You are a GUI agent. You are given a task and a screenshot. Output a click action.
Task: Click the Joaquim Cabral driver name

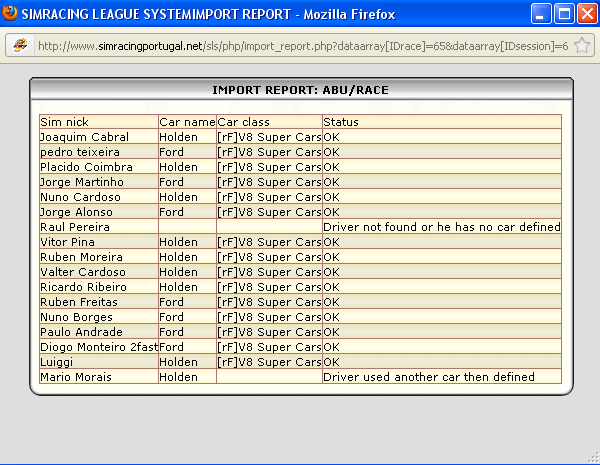84,137
